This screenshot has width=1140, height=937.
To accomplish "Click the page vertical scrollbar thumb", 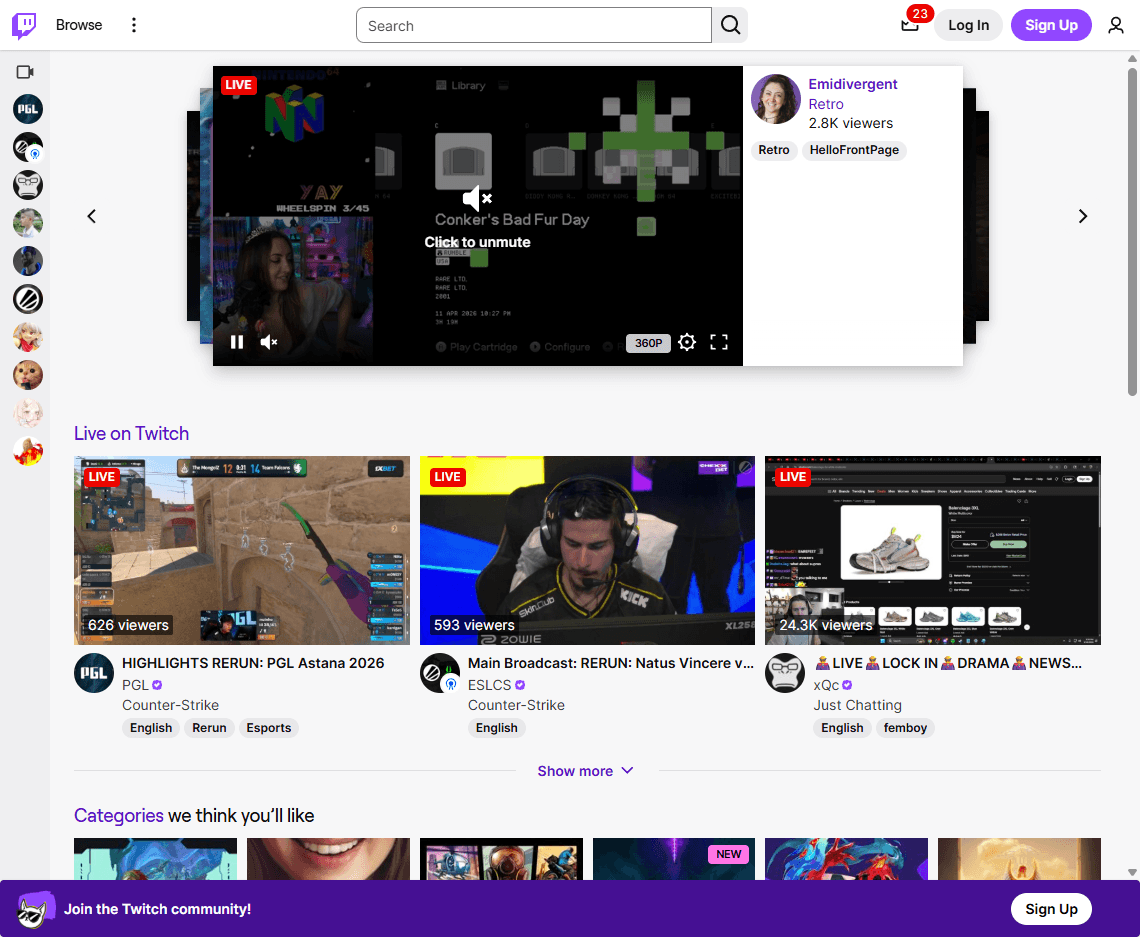I will (x=1132, y=232).
